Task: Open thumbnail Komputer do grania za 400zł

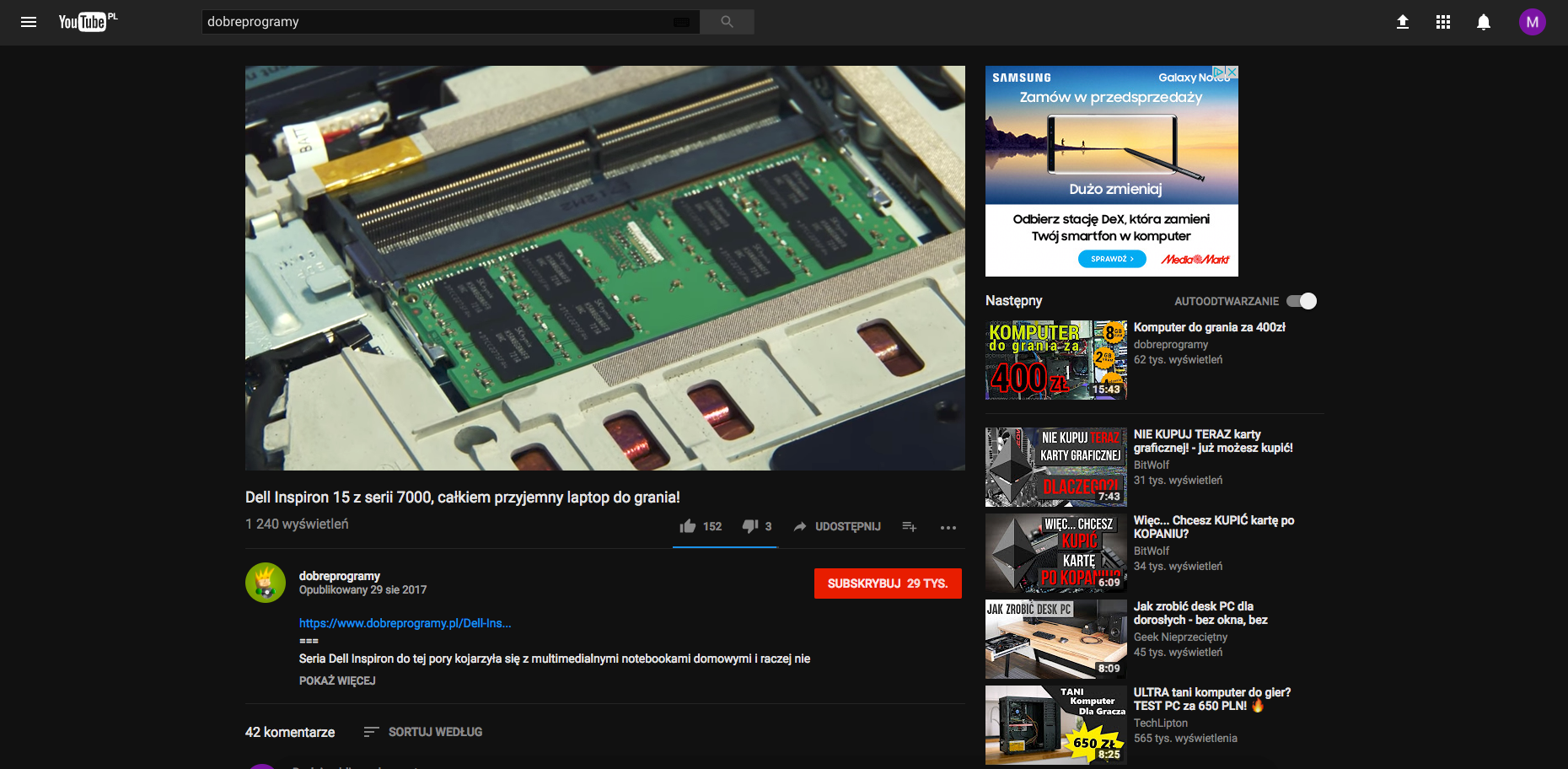Action: [x=1056, y=360]
